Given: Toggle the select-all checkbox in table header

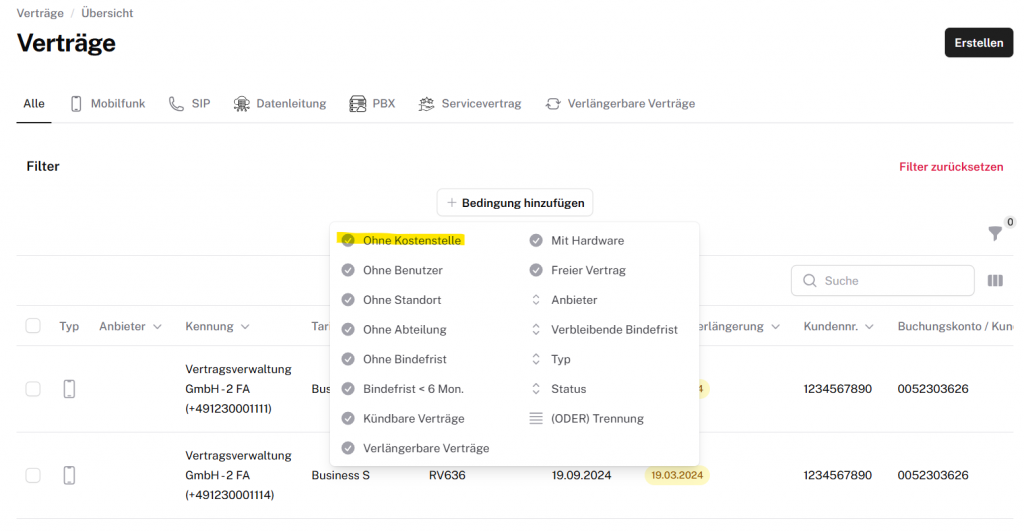Looking at the screenshot, I should pyautogui.click(x=33, y=326).
